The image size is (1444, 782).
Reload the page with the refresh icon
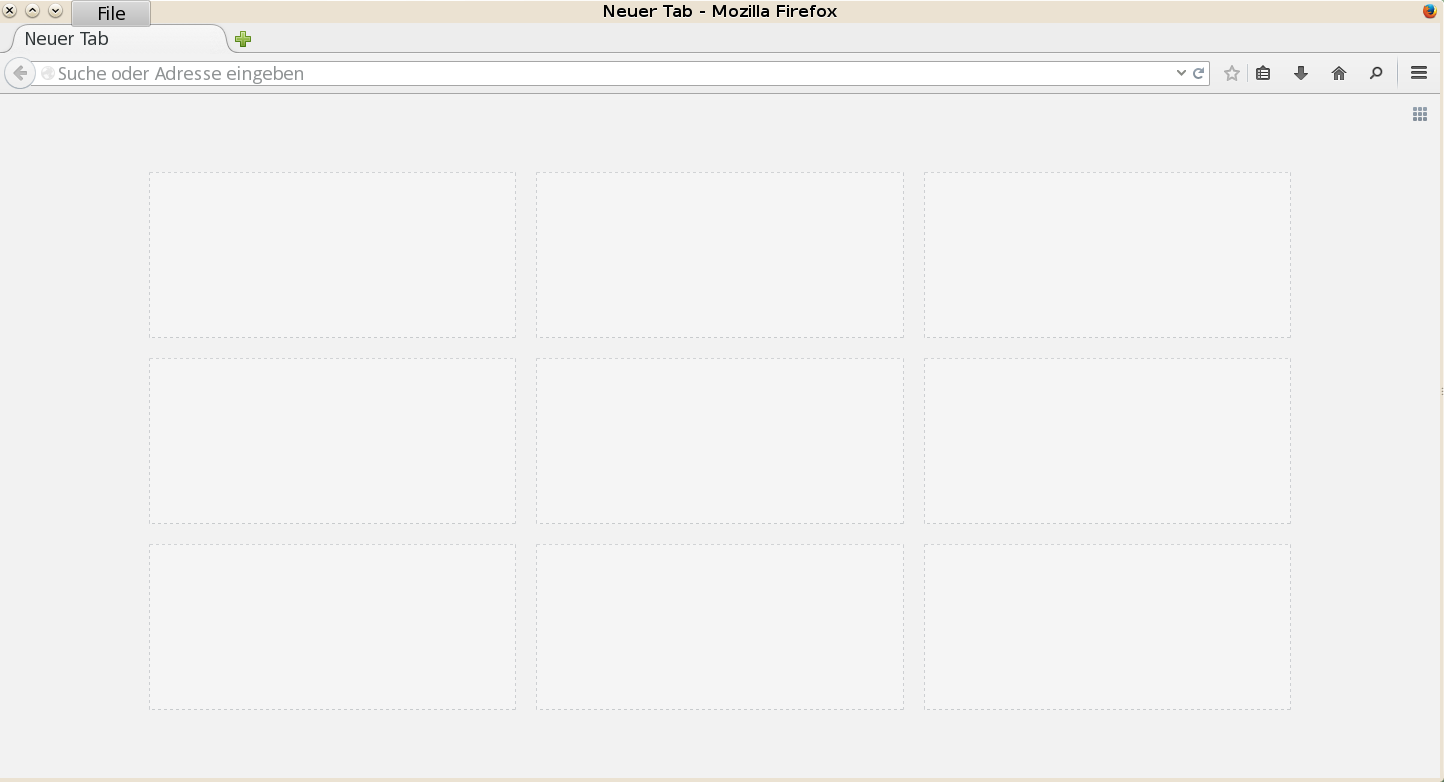(x=1197, y=72)
